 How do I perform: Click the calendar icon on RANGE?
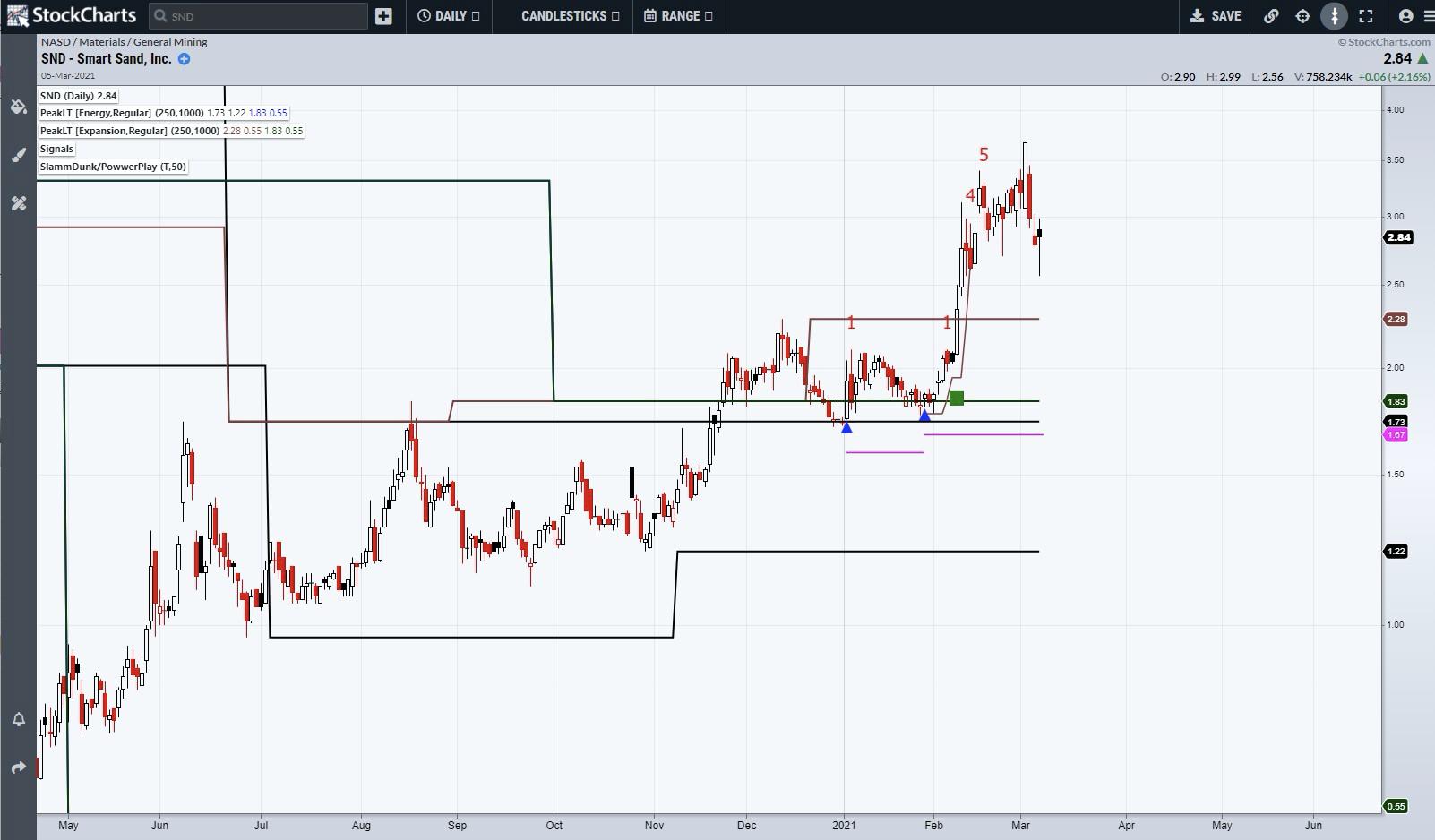tap(650, 16)
